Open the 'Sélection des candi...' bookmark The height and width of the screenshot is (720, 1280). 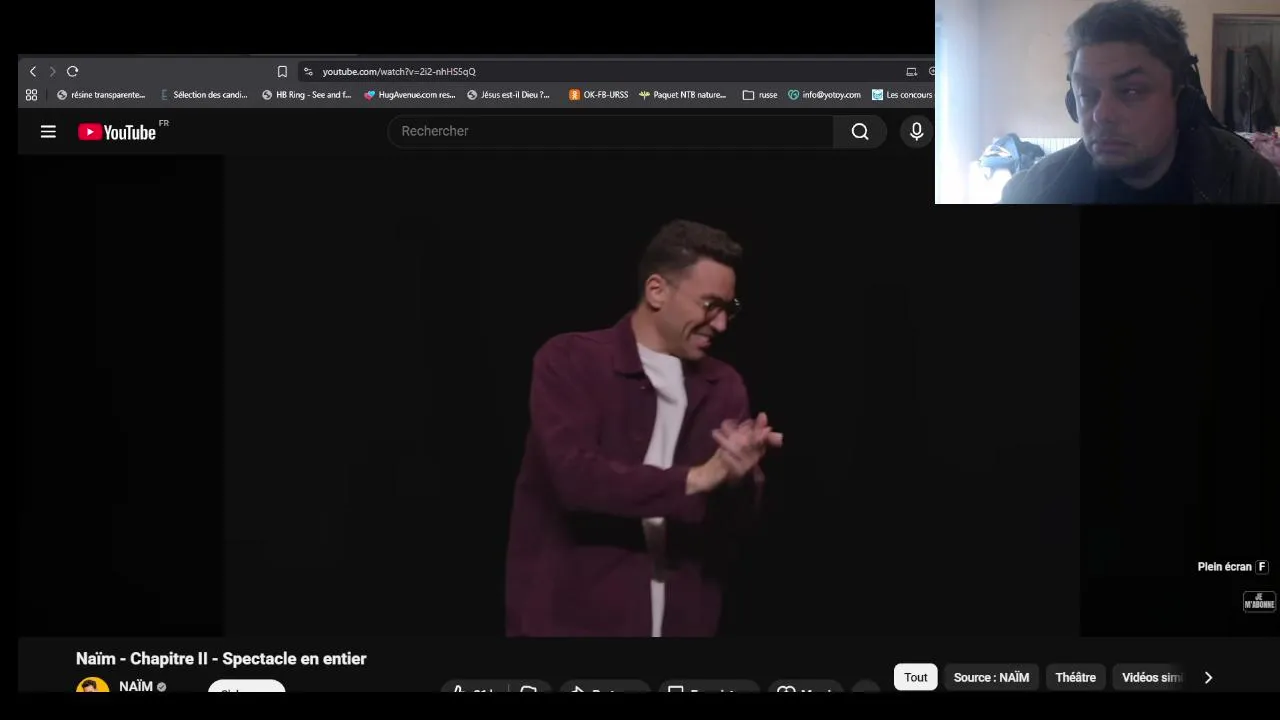203,95
